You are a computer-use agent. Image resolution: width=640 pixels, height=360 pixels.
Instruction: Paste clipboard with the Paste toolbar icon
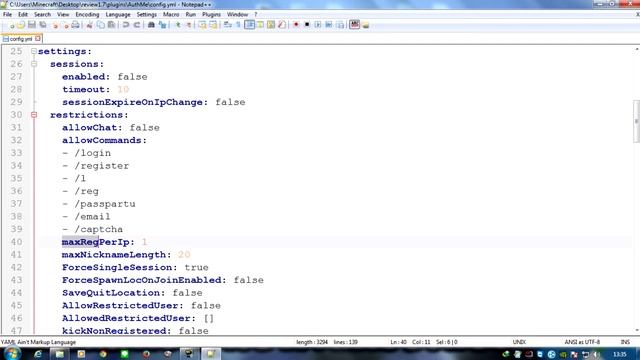(111, 25)
